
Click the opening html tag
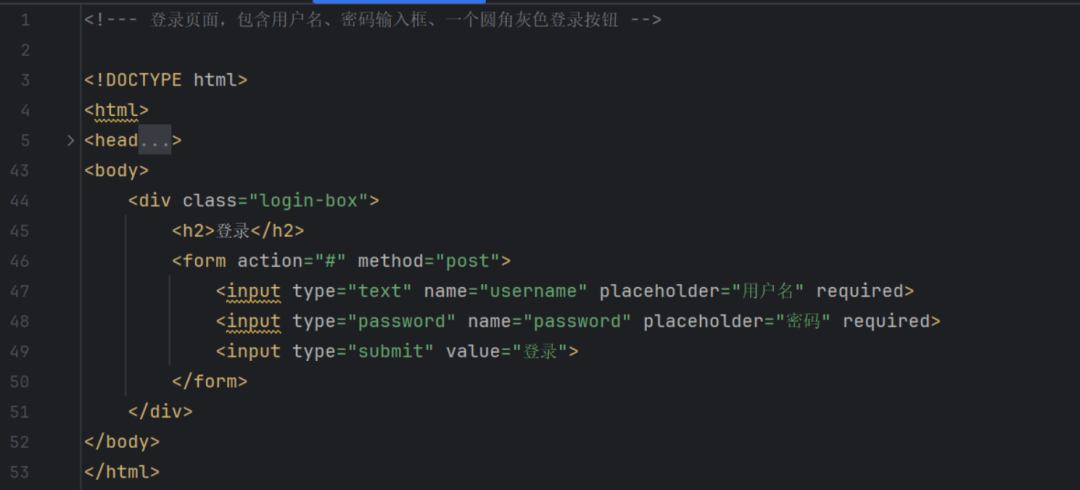click(x=116, y=111)
